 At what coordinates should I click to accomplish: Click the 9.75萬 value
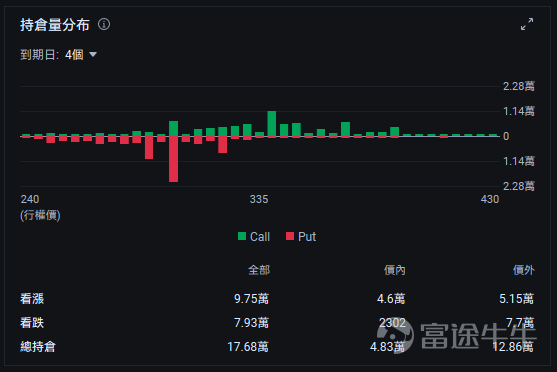[x=252, y=298]
